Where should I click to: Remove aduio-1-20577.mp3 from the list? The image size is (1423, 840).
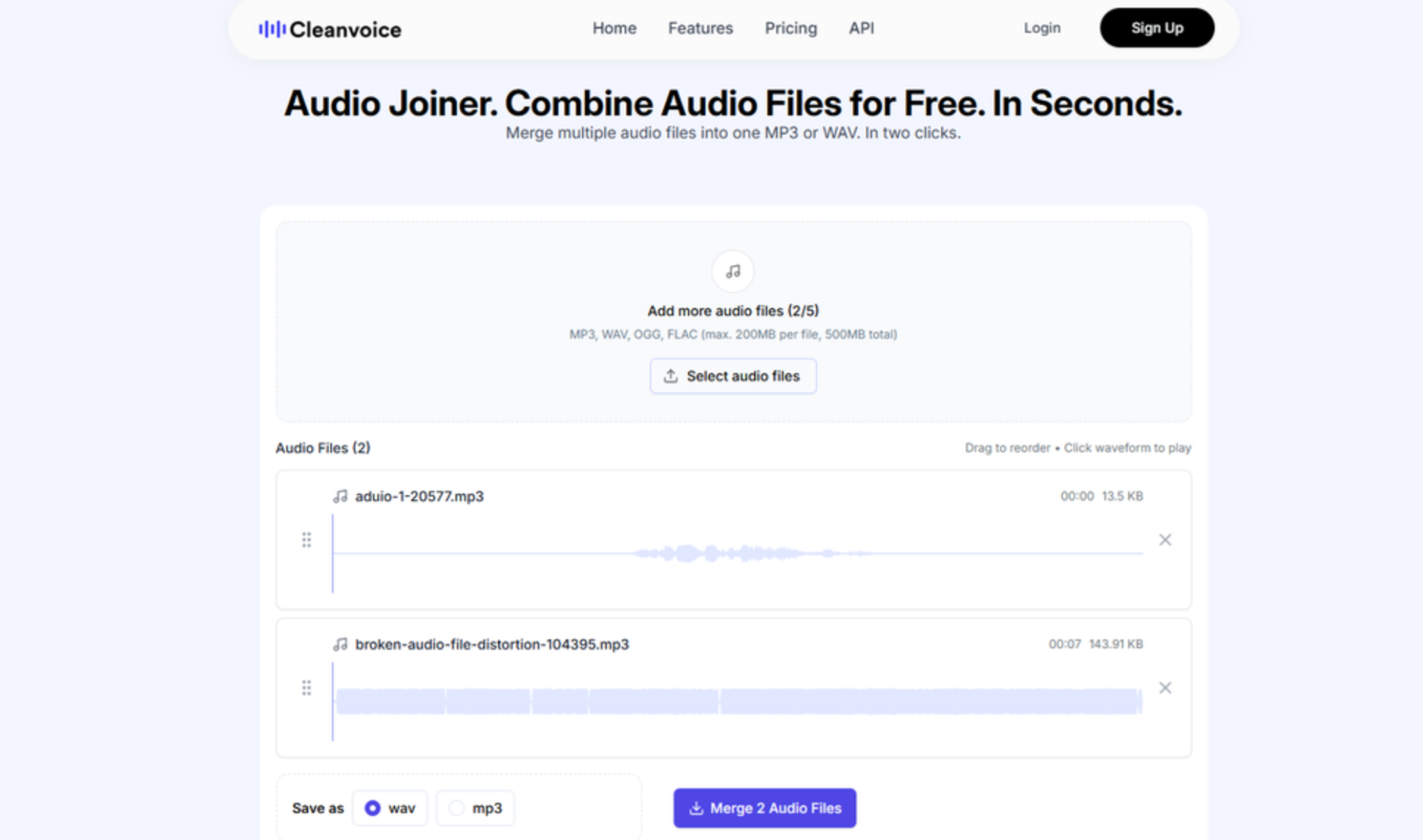click(x=1166, y=540)
